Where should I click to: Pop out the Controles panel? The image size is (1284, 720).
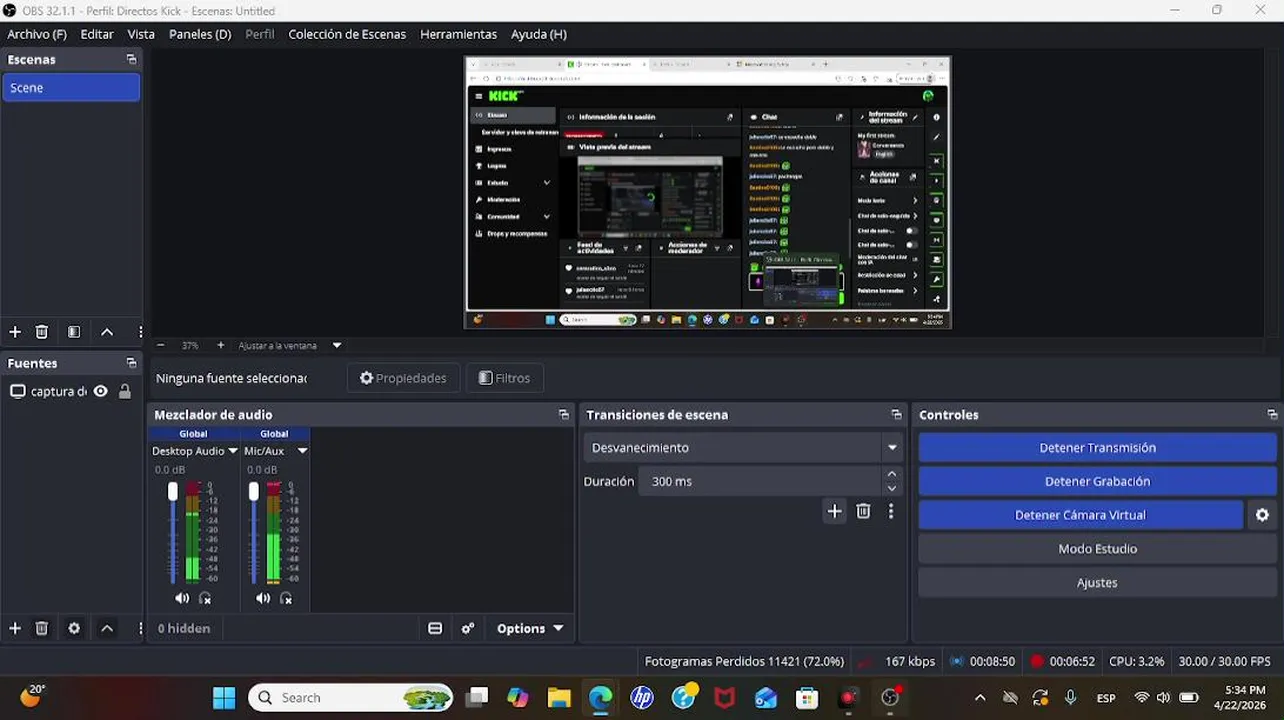click(x=1272, y=415)
